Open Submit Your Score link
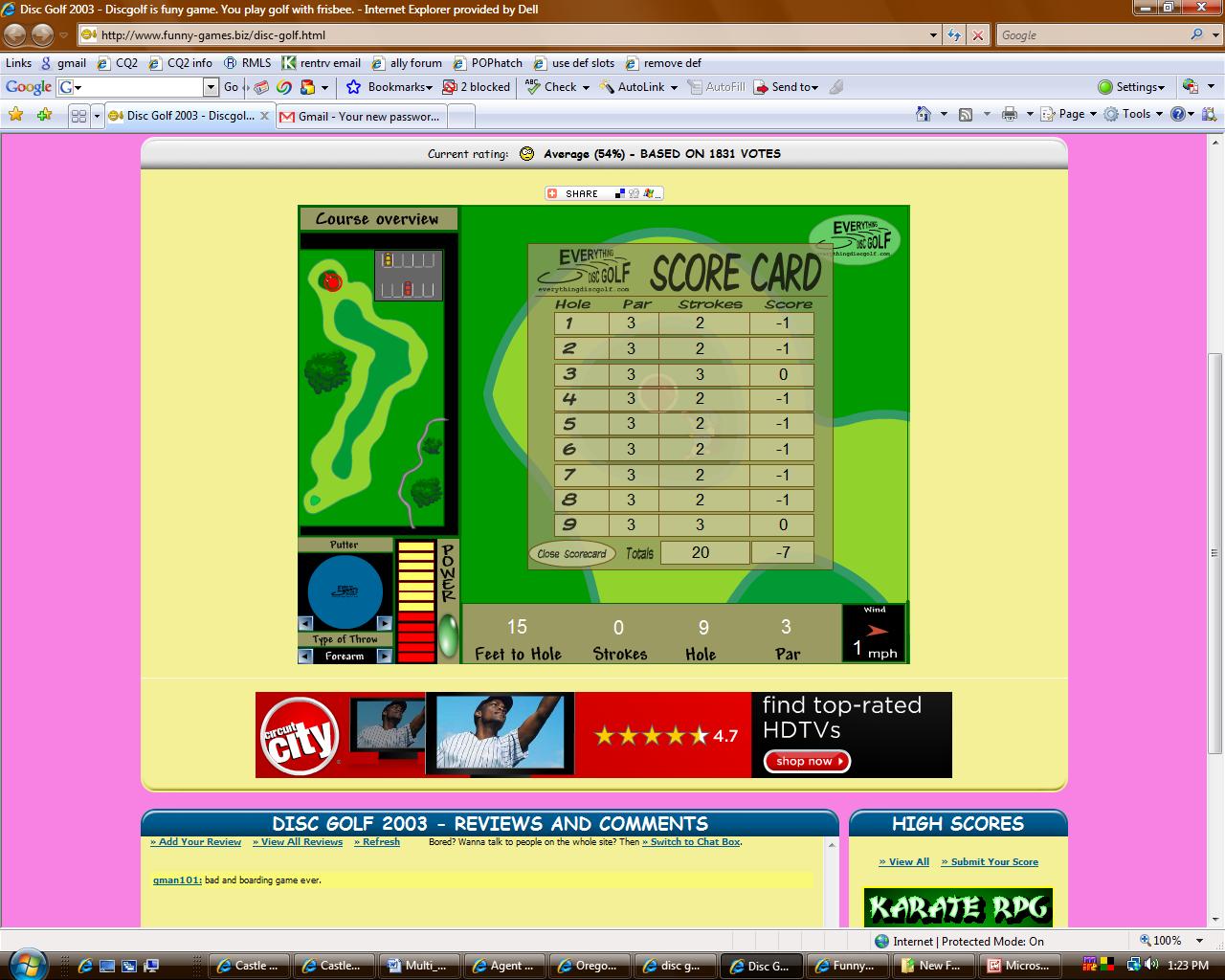The image size is (1225, 980). pyautogui.click(x=990, y=862)
